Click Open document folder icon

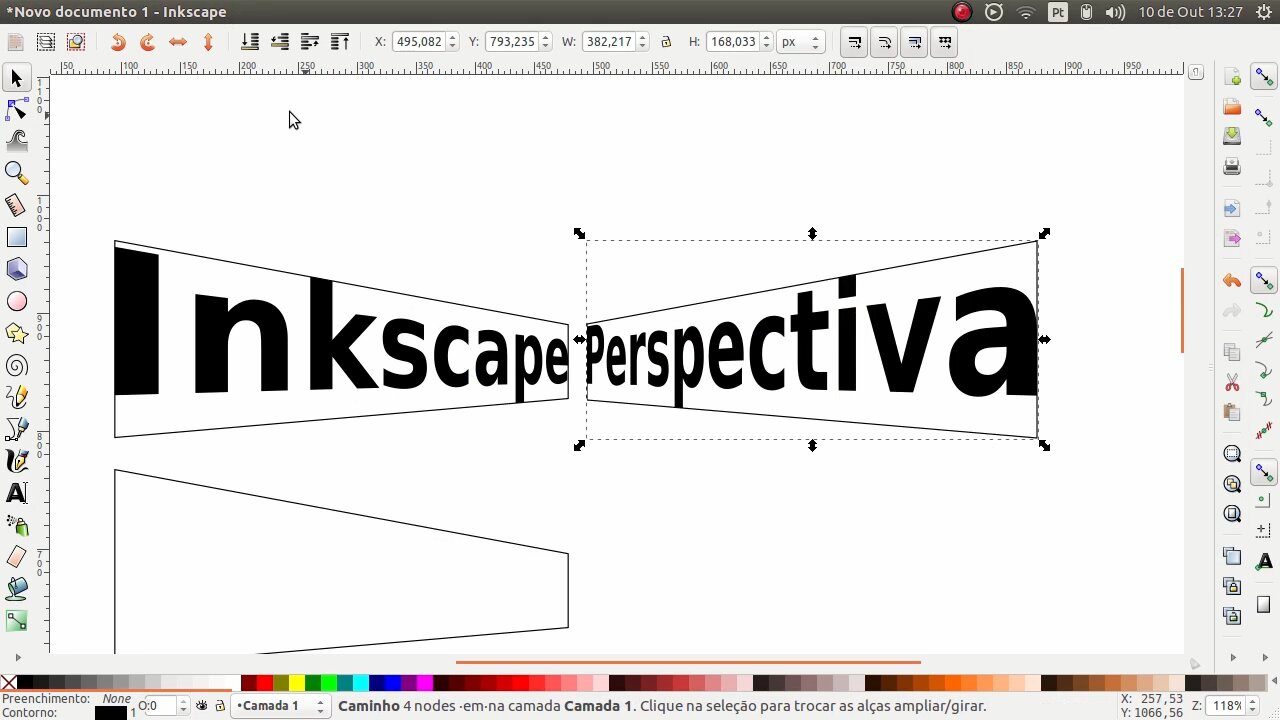(x=1232, y=107)
